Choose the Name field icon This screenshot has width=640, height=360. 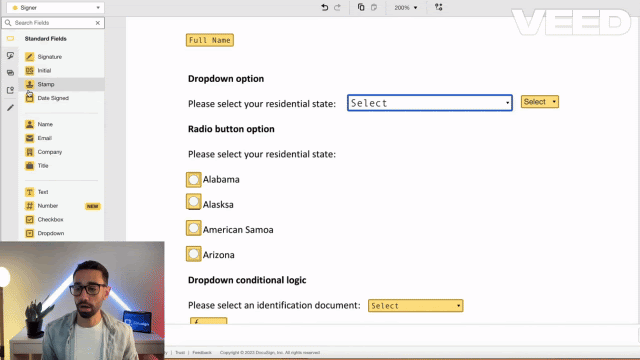[29, 124]
